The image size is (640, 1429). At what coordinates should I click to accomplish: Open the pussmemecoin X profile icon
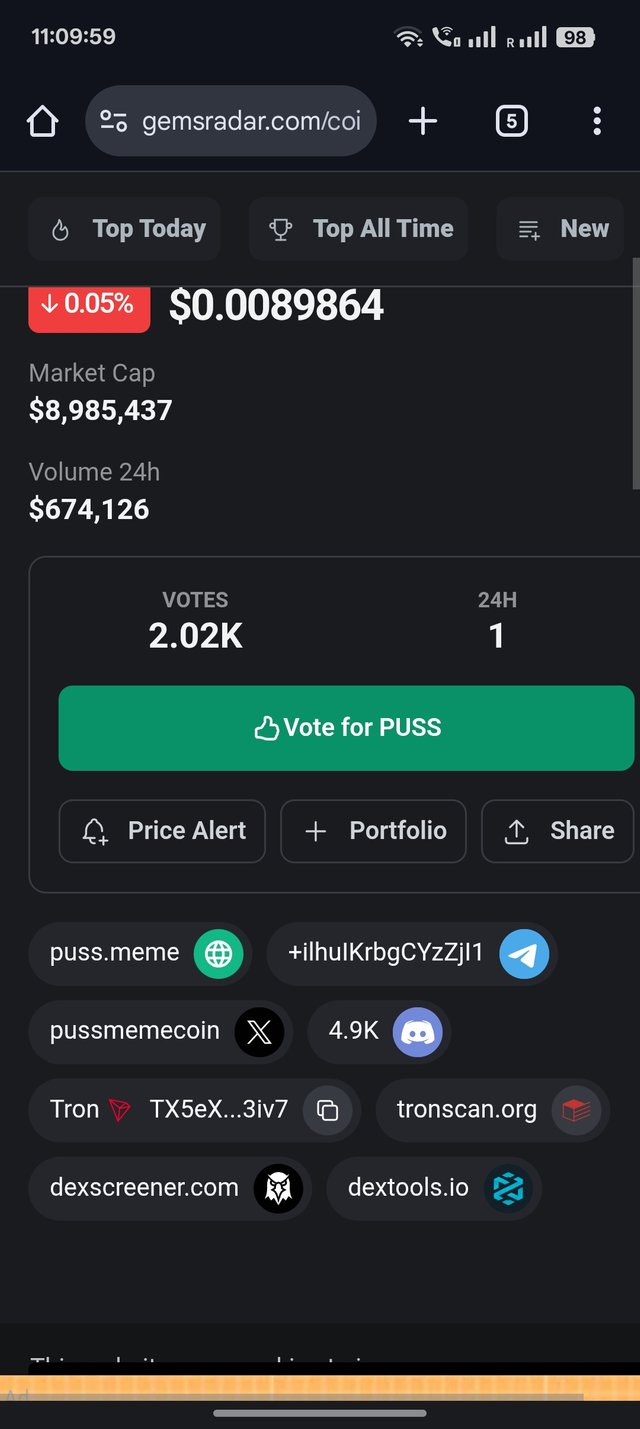tap(259, 1032)
